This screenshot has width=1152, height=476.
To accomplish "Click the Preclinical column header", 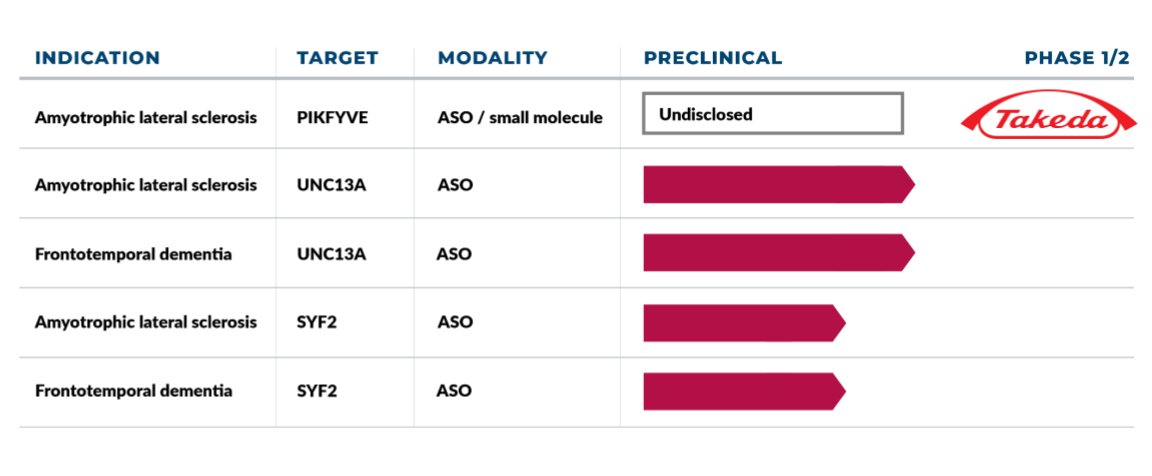I will [713, 58].
